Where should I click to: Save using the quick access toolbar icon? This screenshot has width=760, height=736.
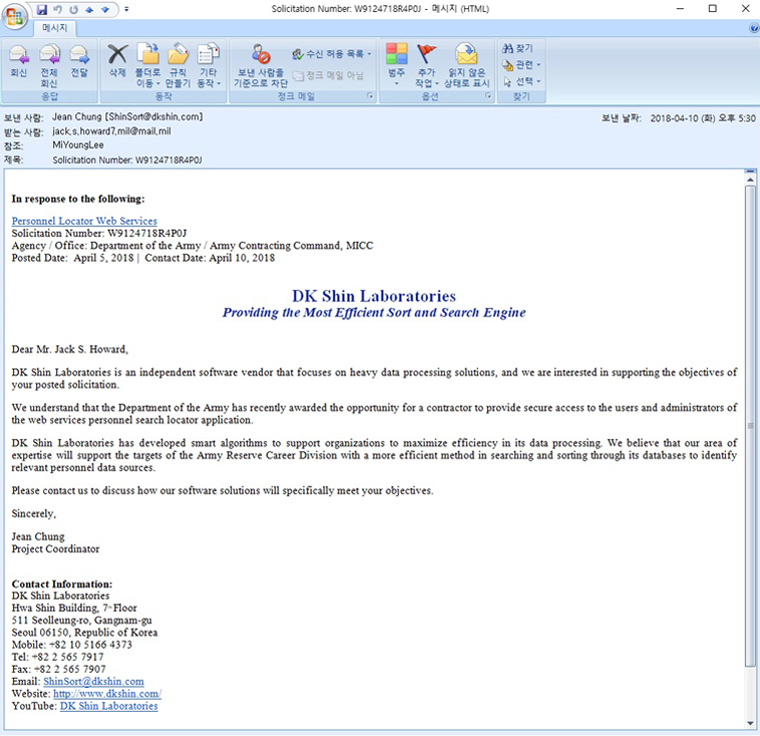pyautogui.click(x=42, y=9)
